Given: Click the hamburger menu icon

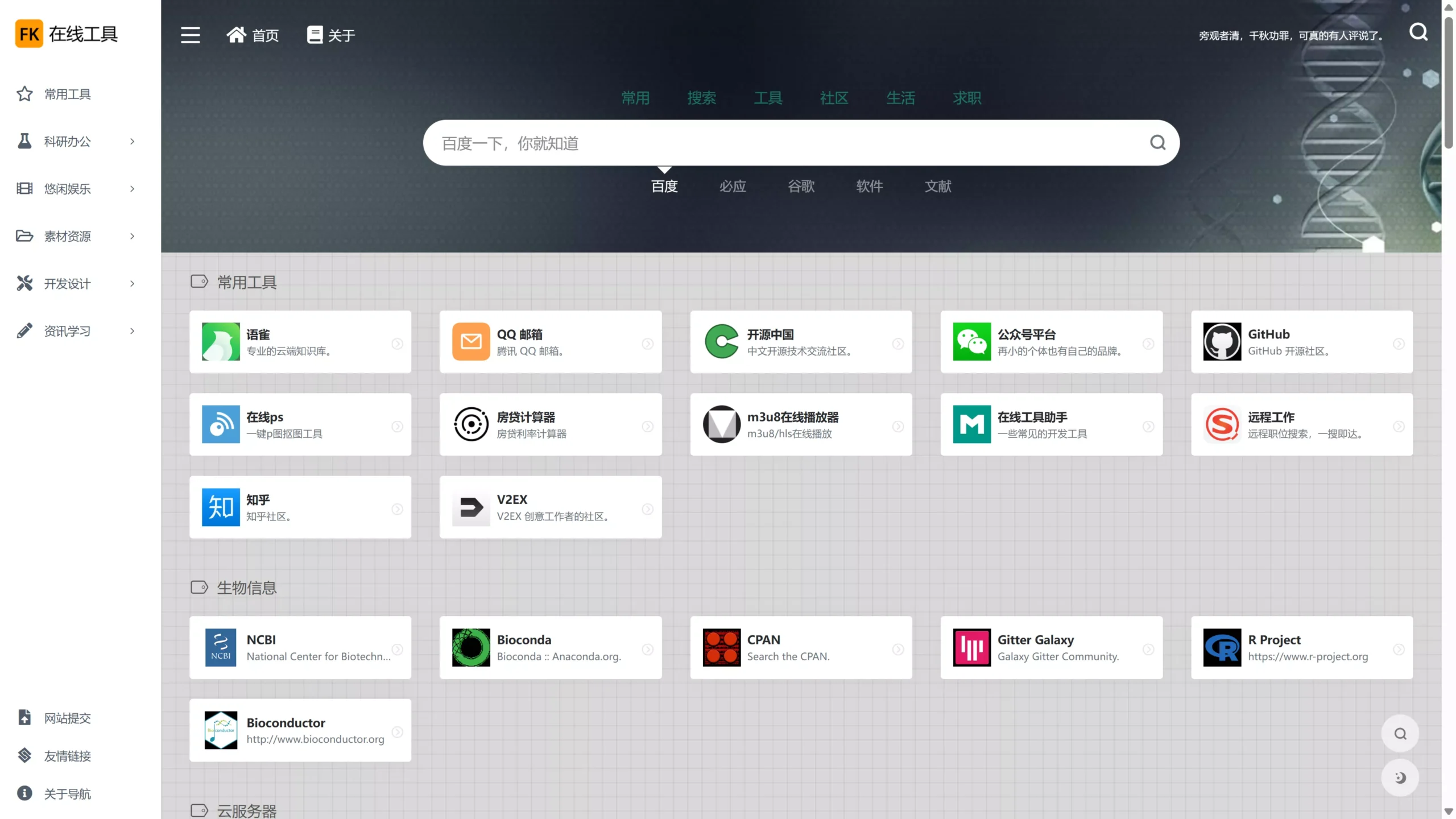Looking at the screenshot, I should 190,35.
